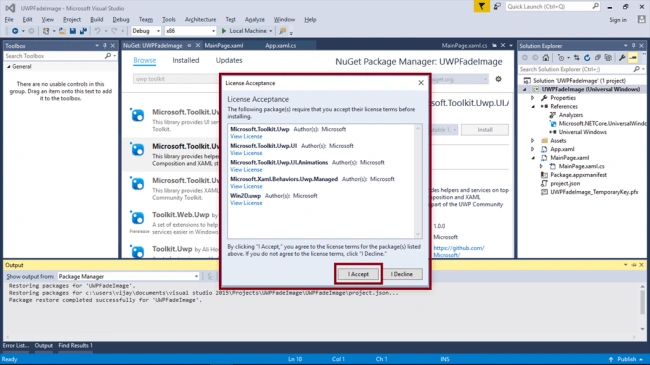Toggle pin on the Toolbox panel
The image size is (650, 365).
pyautogui.click(x=104, y=46)
